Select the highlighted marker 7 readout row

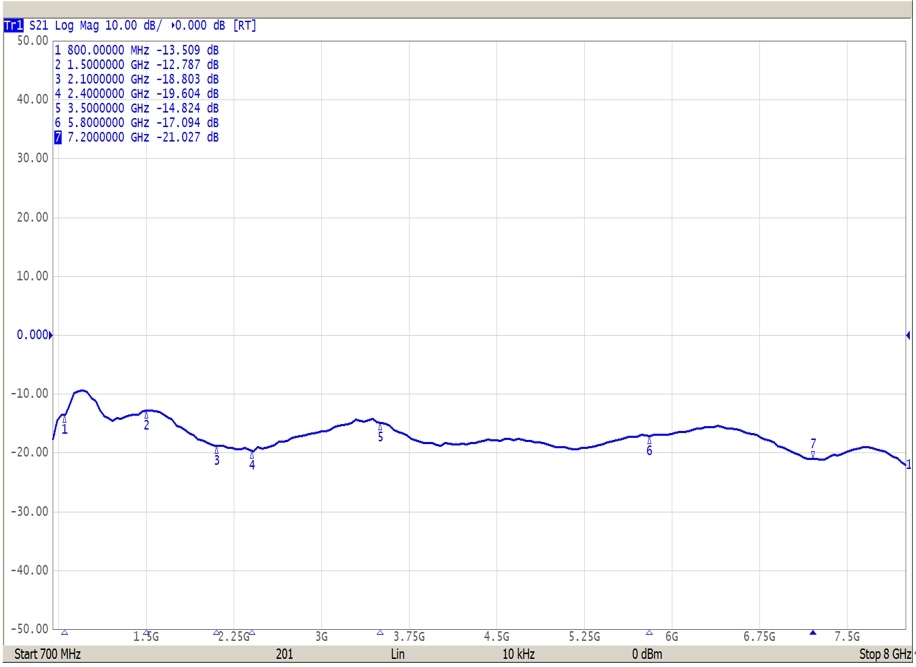tap(138, 137)
